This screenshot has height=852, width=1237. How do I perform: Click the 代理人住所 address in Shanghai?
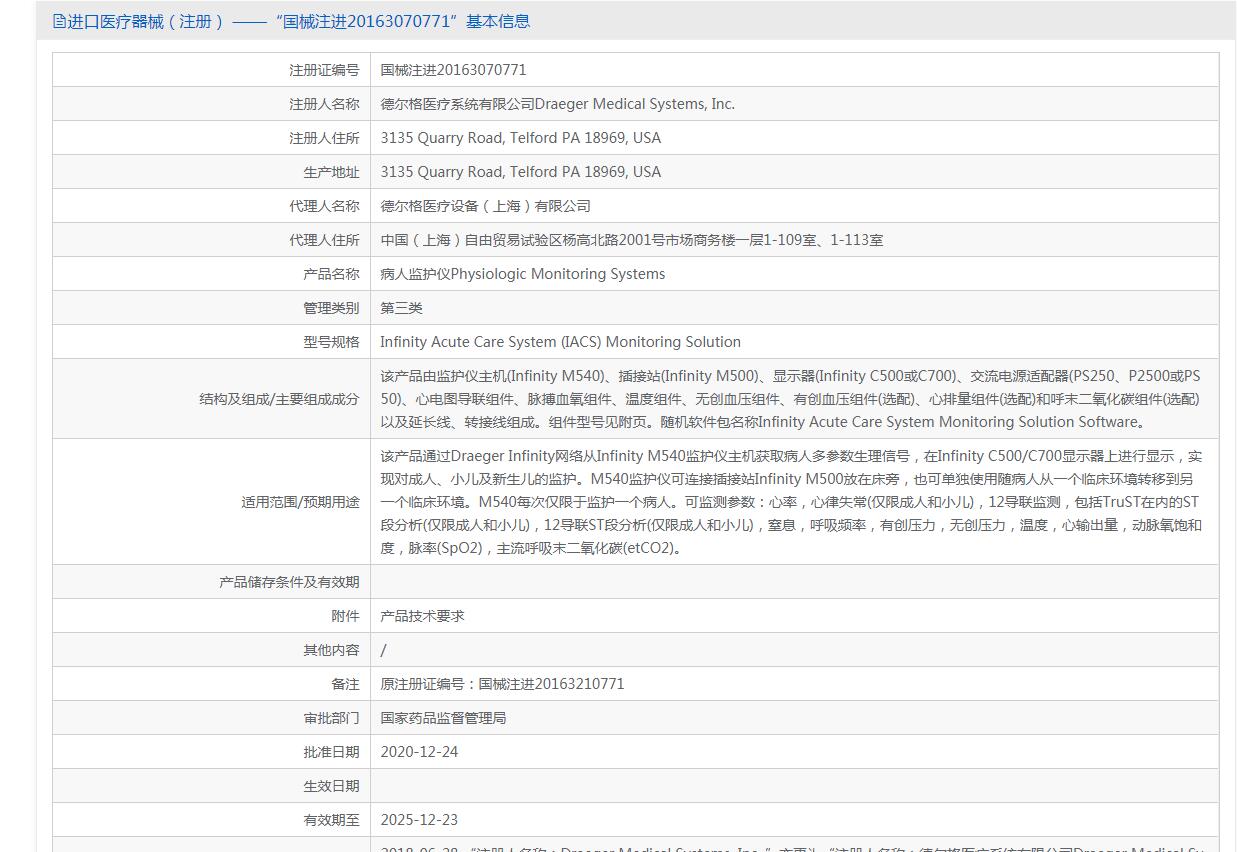631,240
